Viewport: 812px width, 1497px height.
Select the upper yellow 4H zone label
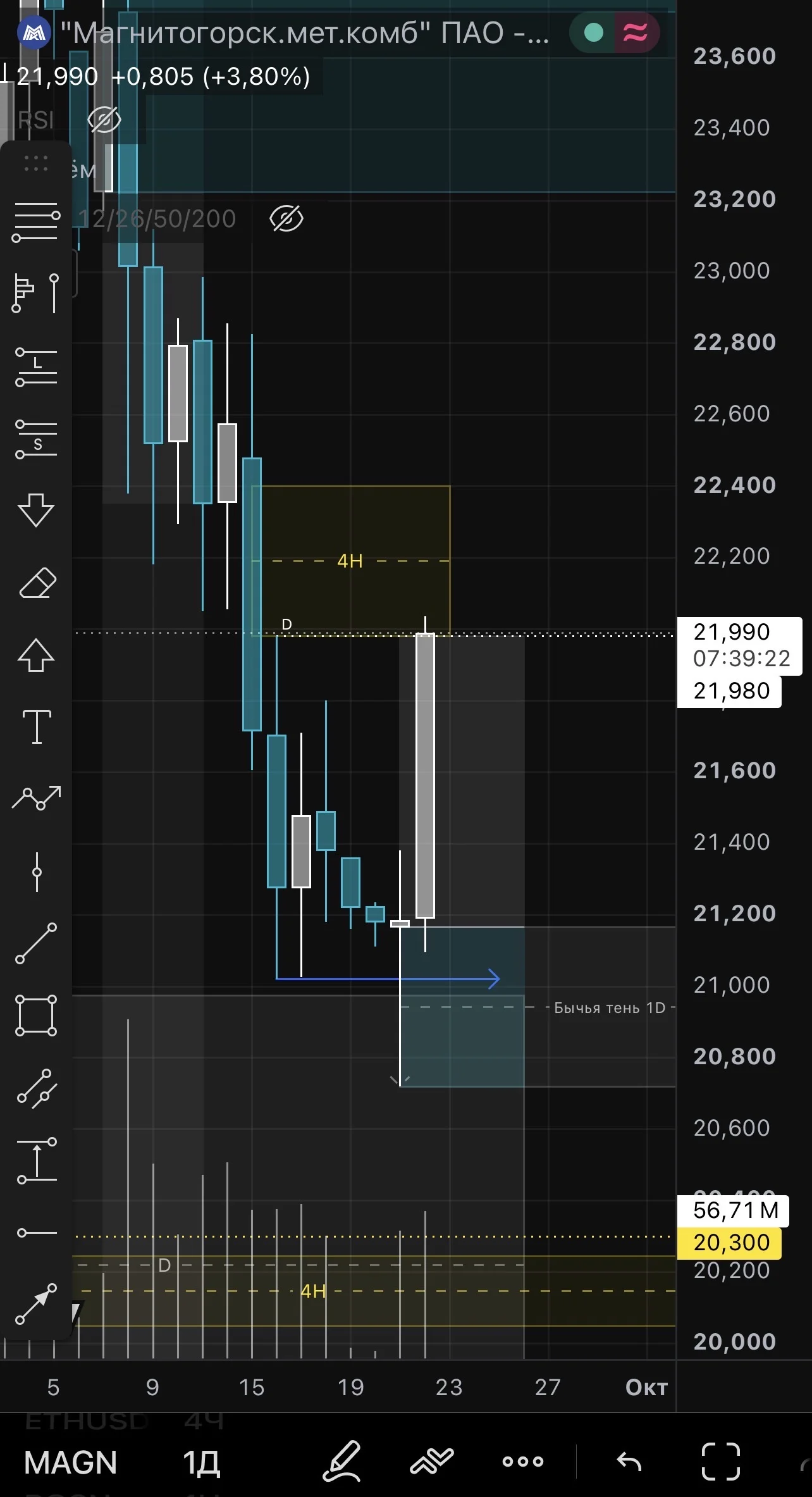click(350, 561)
